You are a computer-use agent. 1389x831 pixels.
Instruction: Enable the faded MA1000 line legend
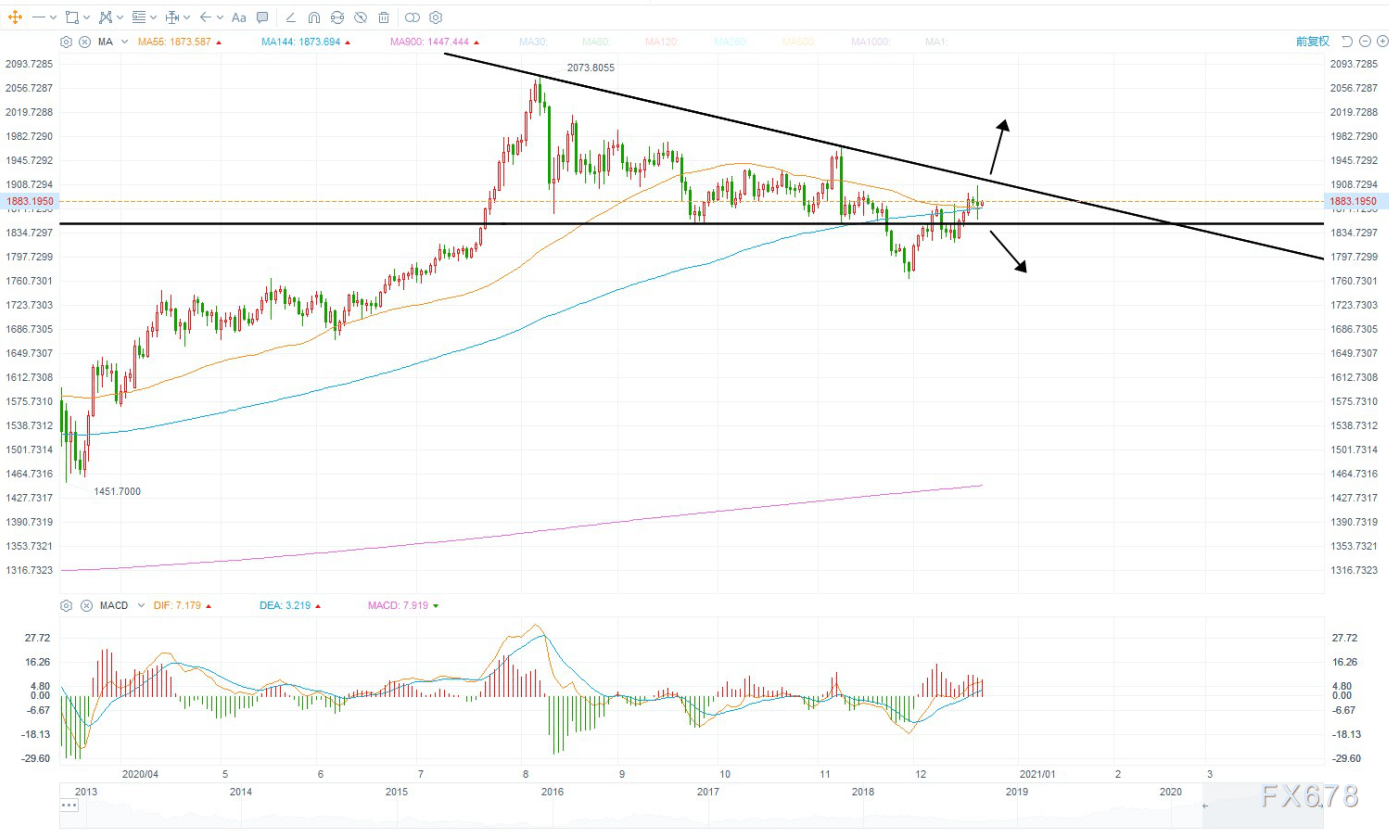point(872,42)
